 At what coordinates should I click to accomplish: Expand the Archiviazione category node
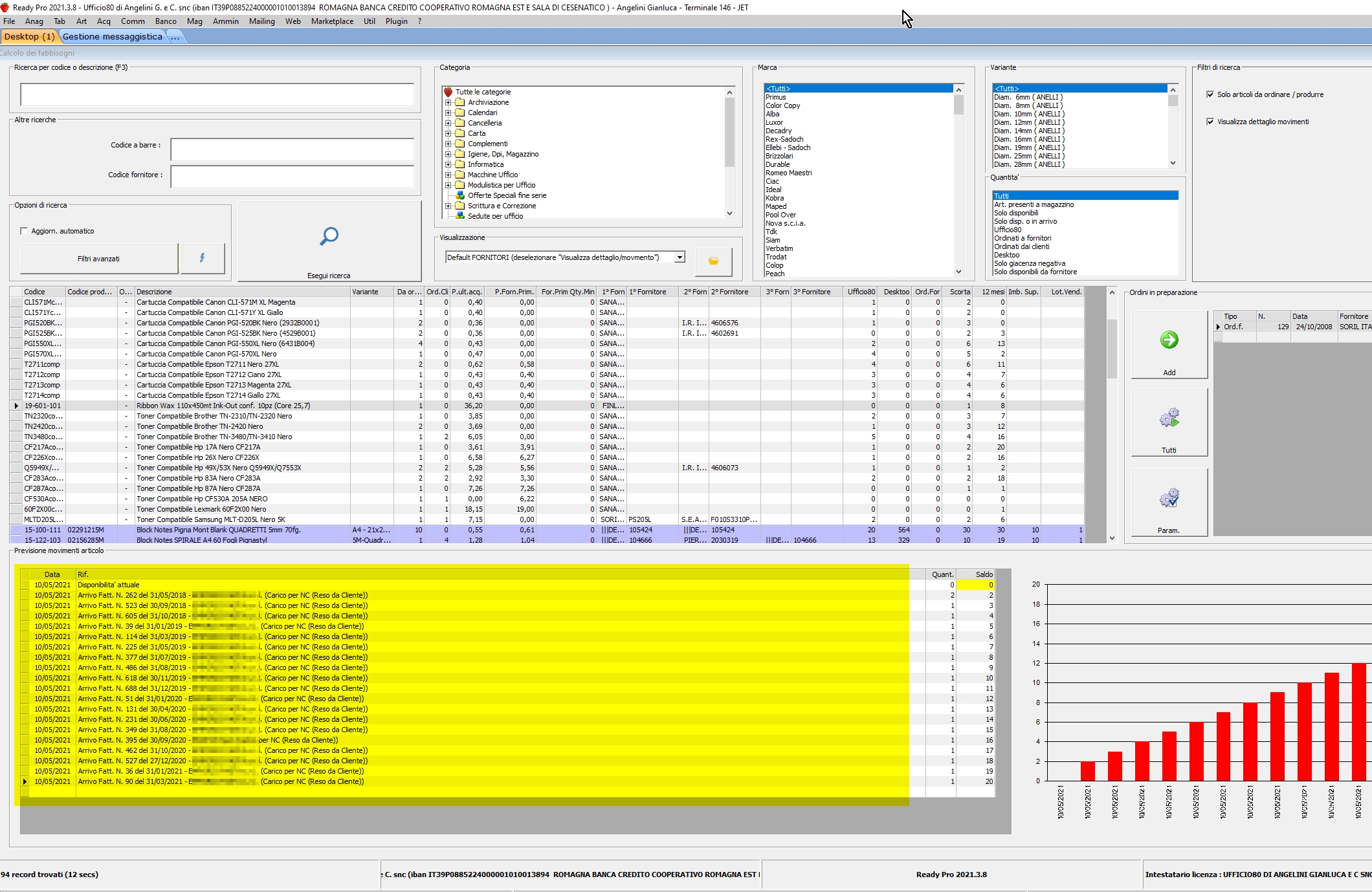click(x=448, y=102)
